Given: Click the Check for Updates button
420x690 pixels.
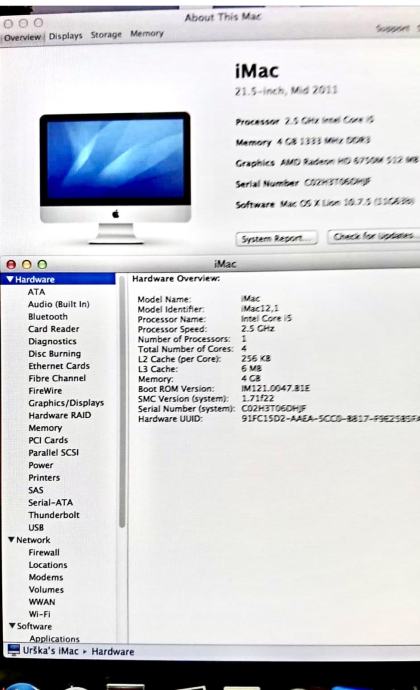Looking at the screenshot, I should (x=374, y=236).
